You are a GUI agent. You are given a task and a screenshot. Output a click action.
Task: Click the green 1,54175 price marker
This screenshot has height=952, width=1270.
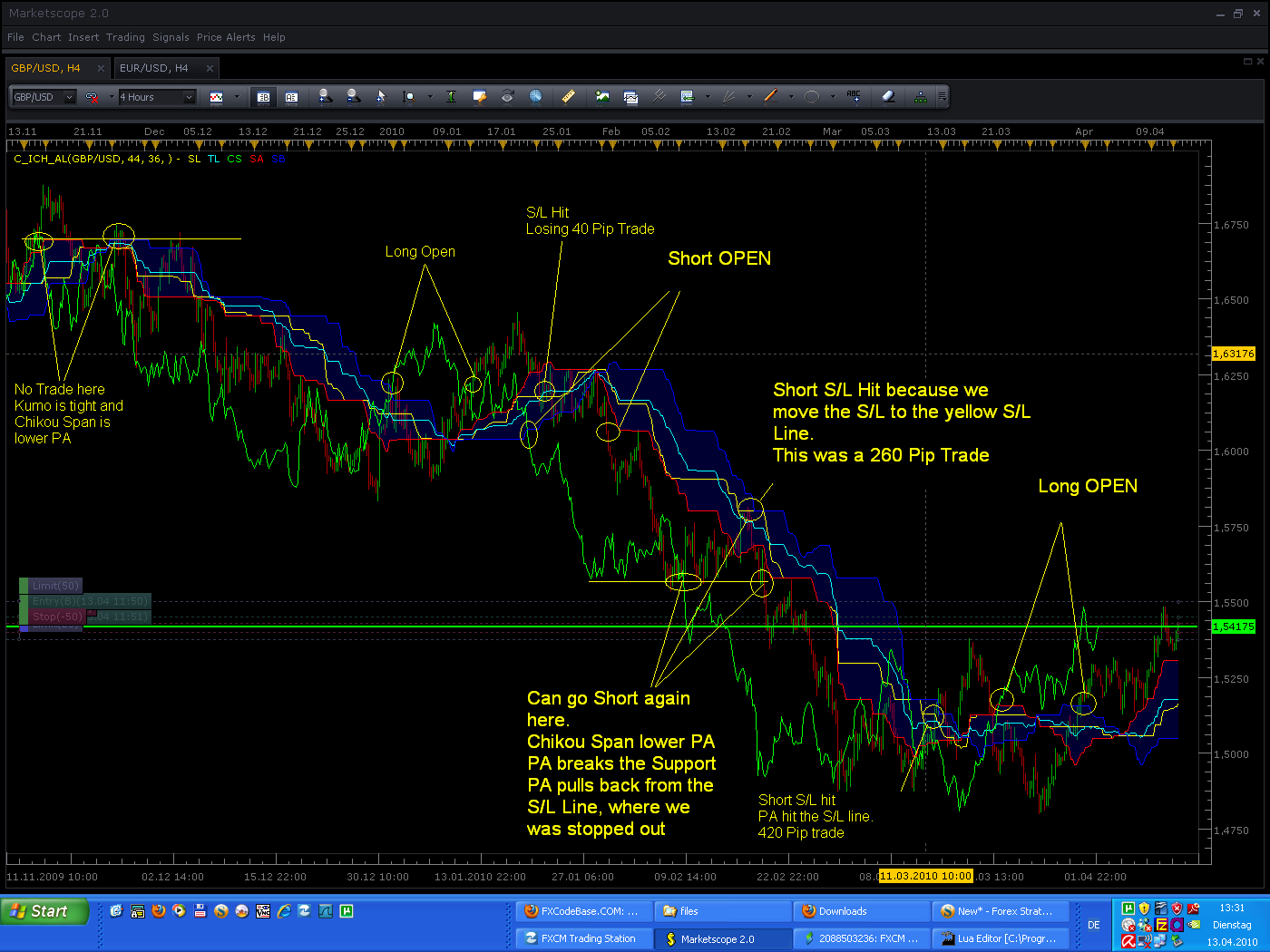pos(1233,627)
